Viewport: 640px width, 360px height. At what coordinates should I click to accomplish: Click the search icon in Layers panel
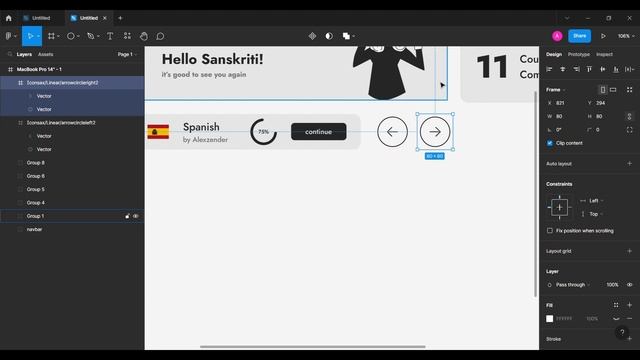10,54
